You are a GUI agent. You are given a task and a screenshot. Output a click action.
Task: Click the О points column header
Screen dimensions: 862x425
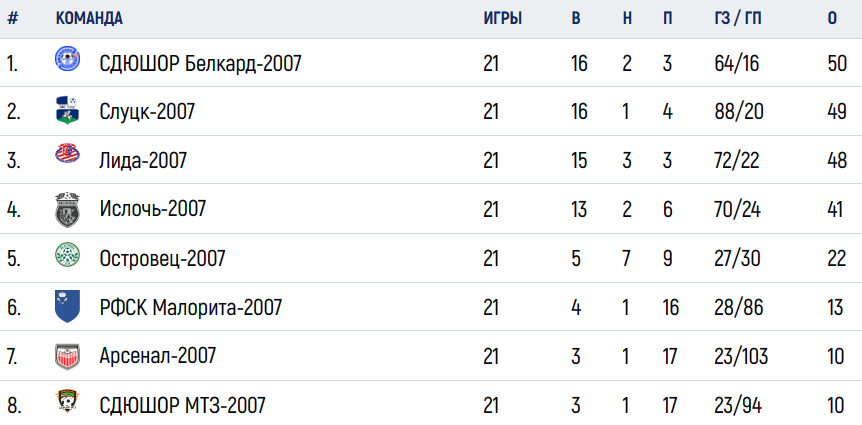[x=832, y=18]
